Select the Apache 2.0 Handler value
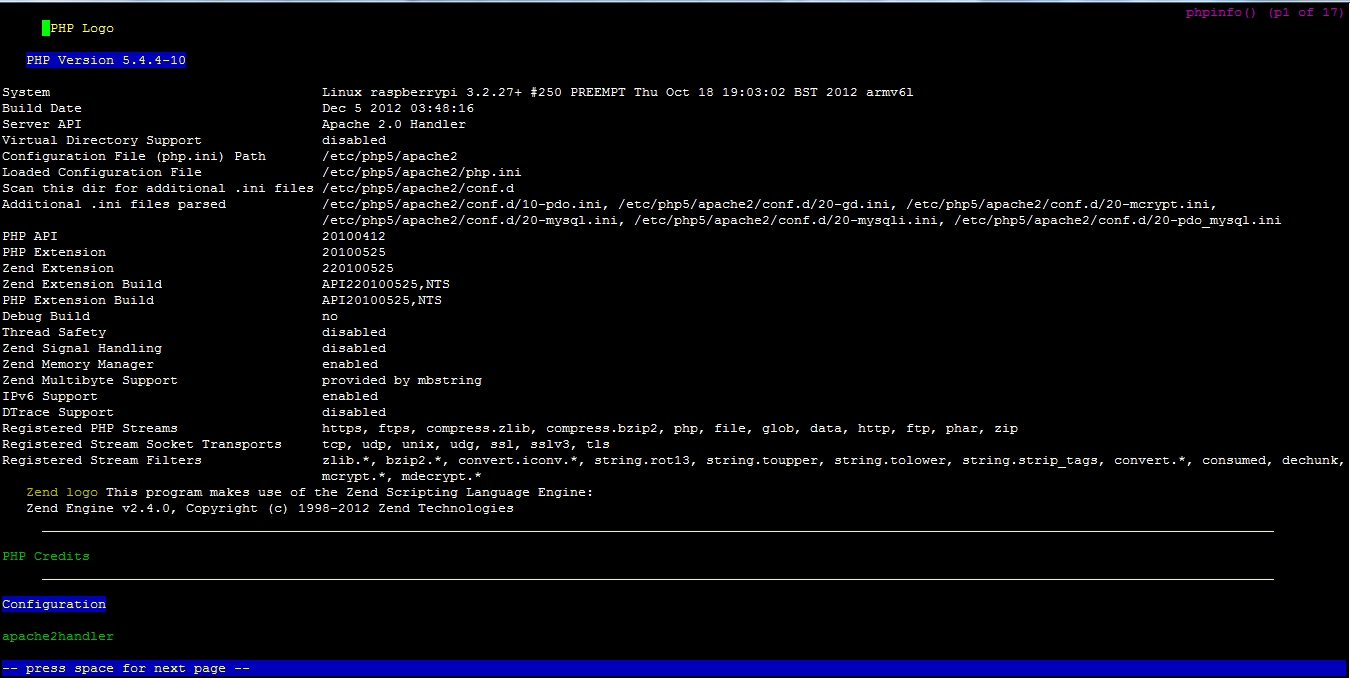The height and width of the screenshot is (678, 1350). click(x=394, y=124)
